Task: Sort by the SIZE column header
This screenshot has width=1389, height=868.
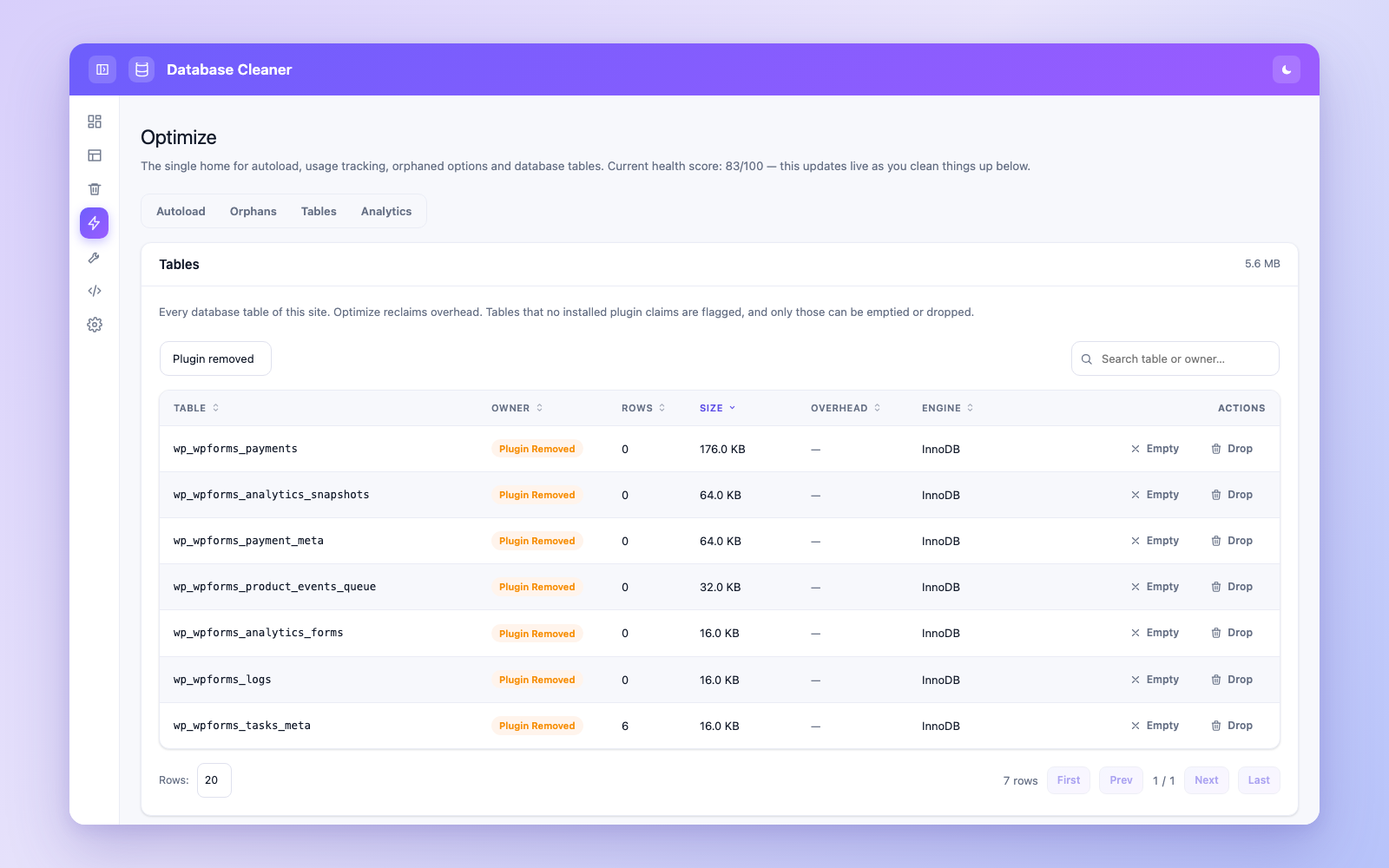Action: pyautogui.click(x=717, y=408)
